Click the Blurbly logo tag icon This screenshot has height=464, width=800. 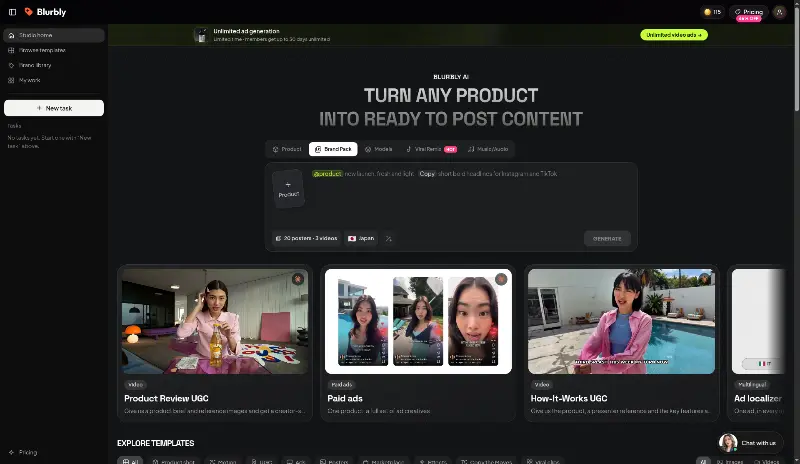click(x=29, y=12)
